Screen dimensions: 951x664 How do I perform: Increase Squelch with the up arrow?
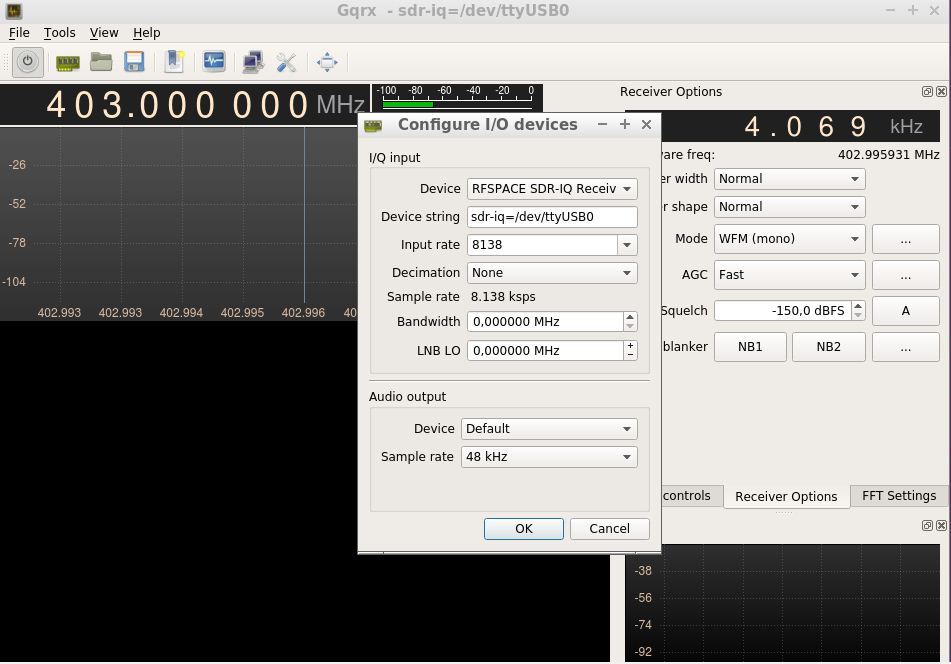pos(858,306)
